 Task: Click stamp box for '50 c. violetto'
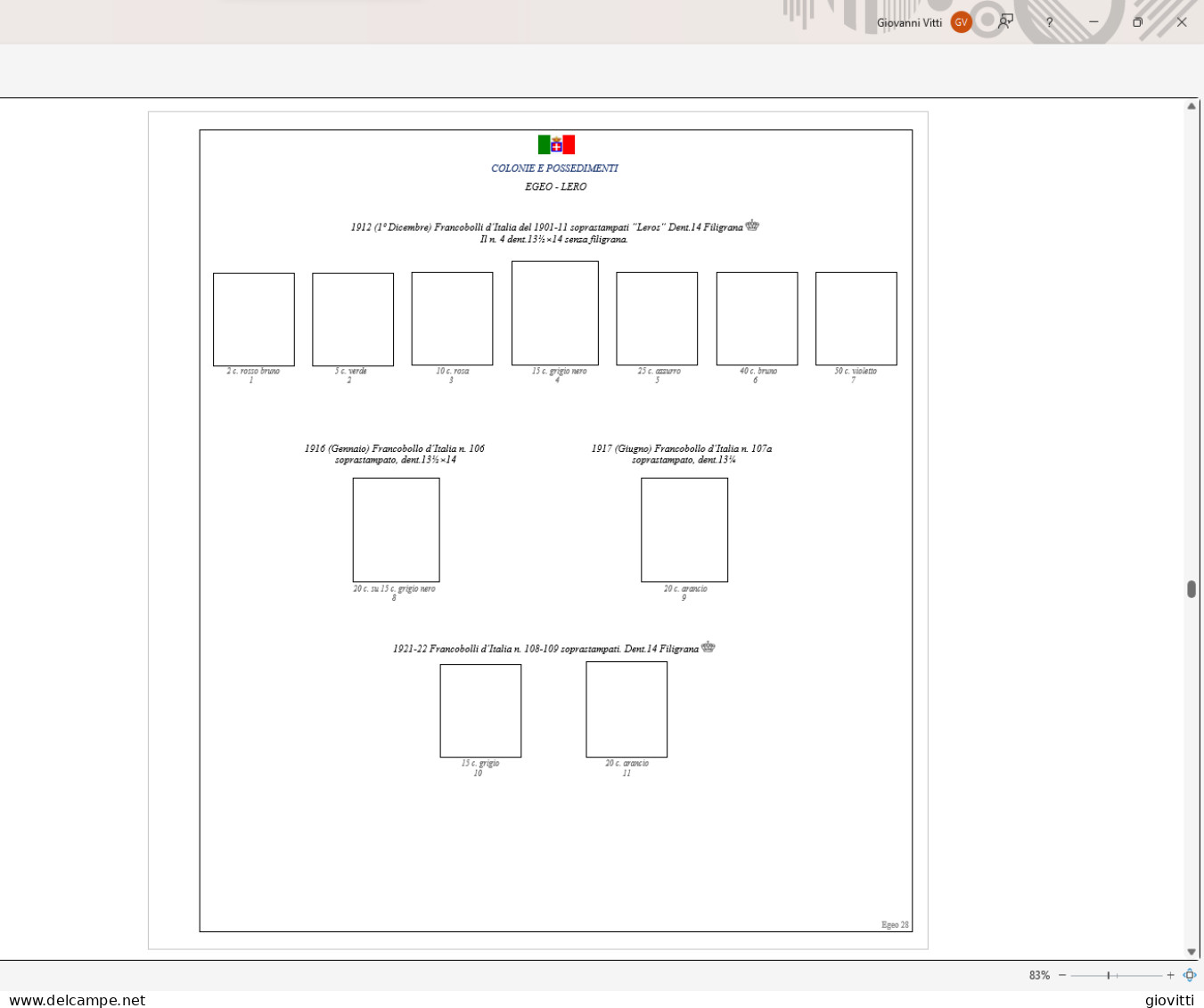(x=856, y=318)
